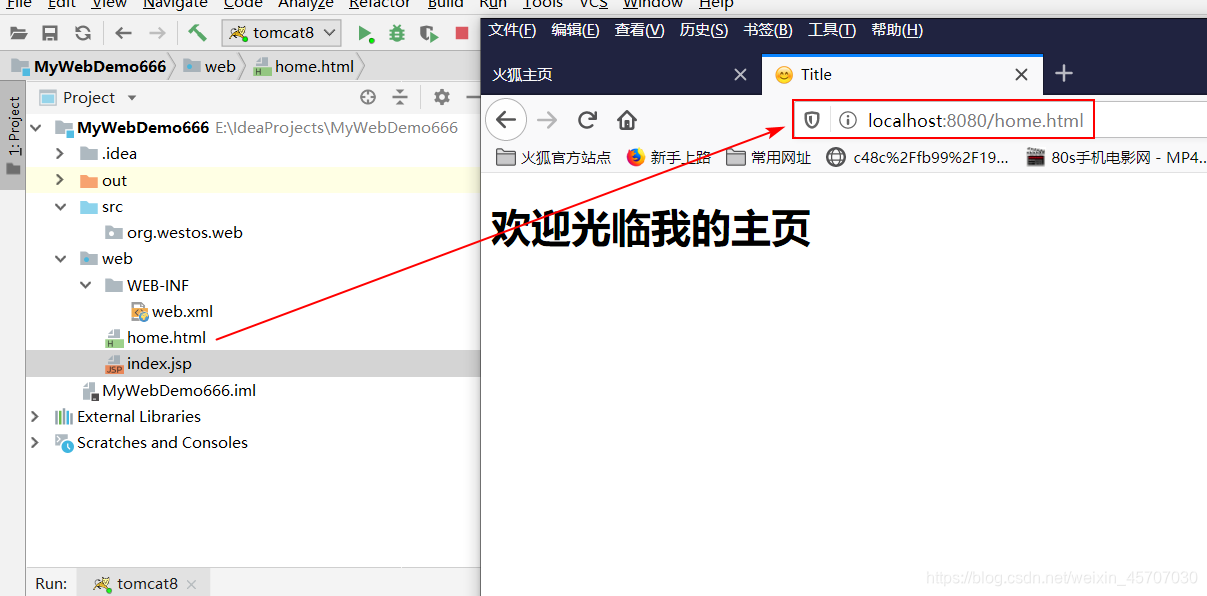The image size is (1207, 596).
Task: Open 火狐官方站点 bookmark folder
Action: (554, 157)
